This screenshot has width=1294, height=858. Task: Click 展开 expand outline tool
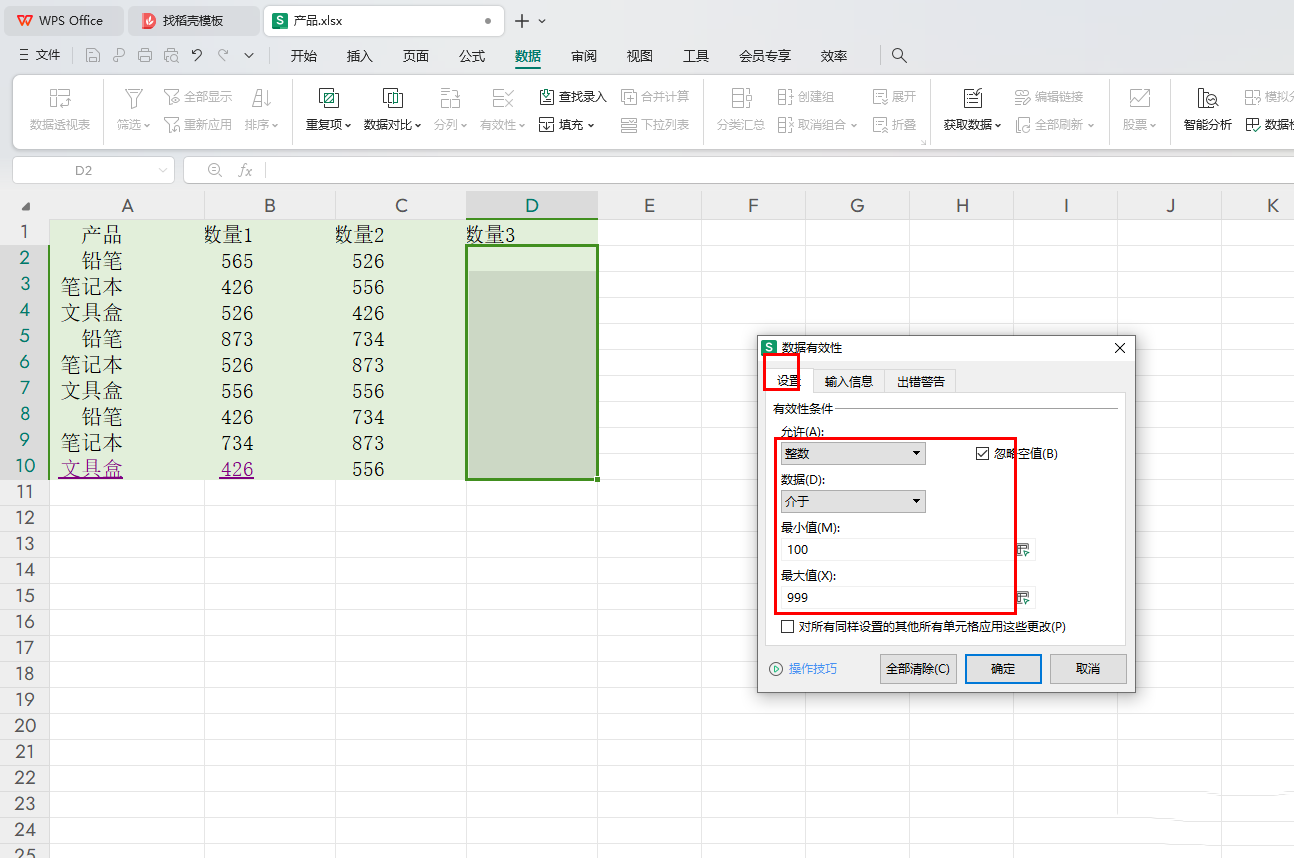[x=894, y=97]
